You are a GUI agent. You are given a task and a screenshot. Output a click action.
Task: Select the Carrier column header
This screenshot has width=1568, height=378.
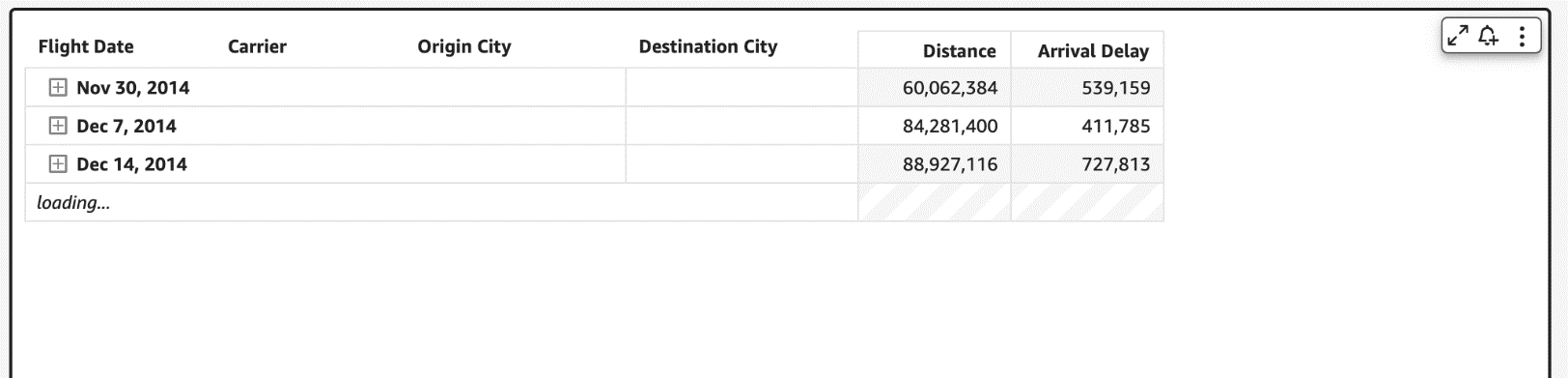pos(257,46)
